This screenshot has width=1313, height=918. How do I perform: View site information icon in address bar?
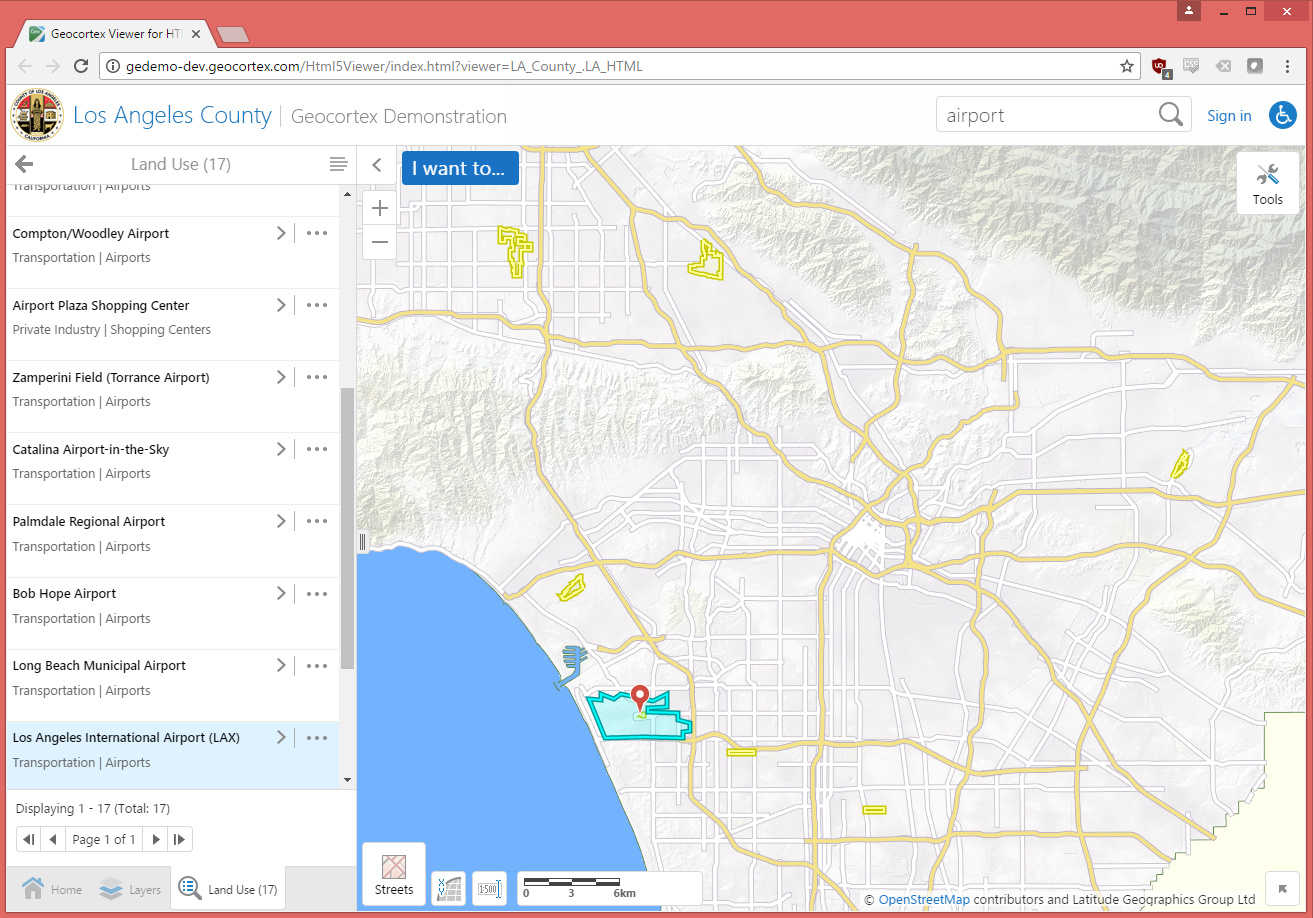(x=113, y=67)
